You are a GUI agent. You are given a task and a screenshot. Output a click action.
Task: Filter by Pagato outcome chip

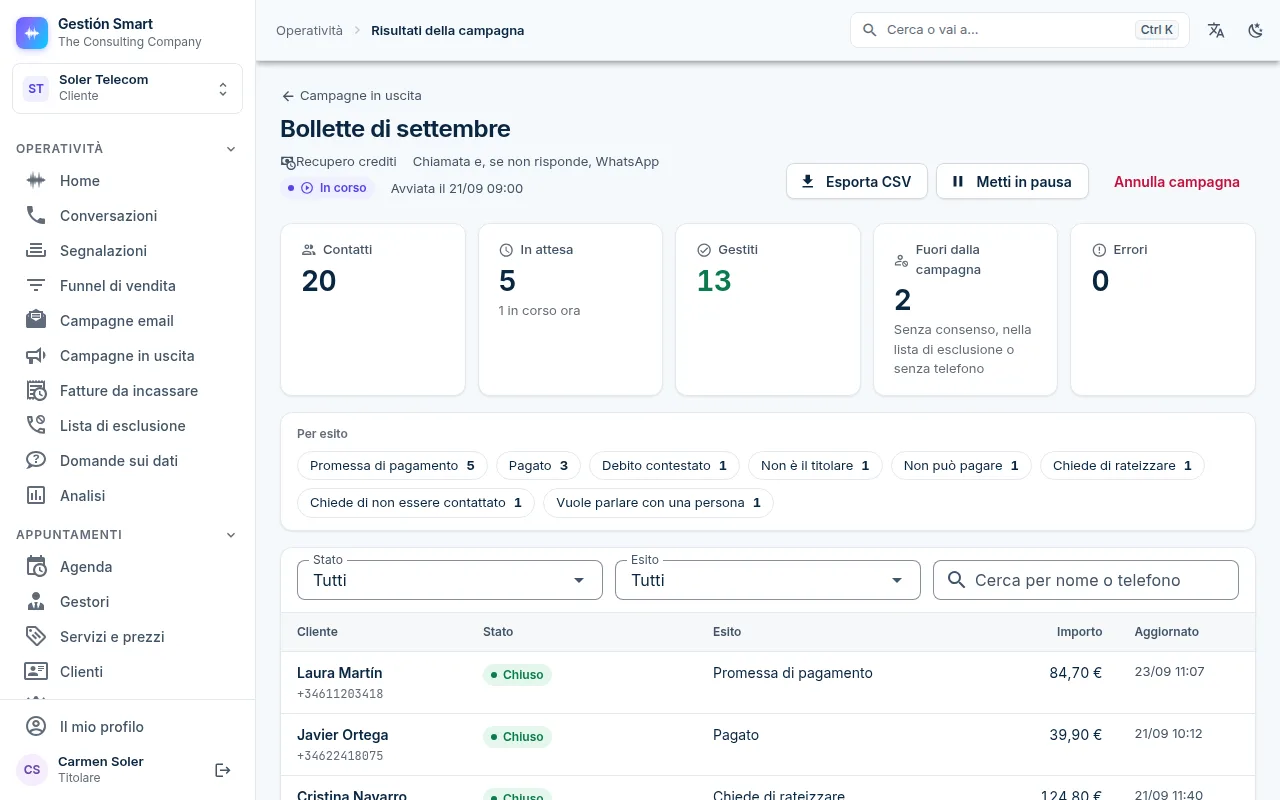(x=538, y=466)
